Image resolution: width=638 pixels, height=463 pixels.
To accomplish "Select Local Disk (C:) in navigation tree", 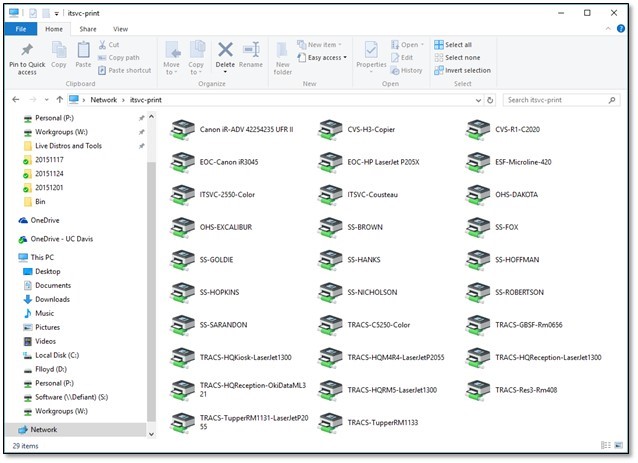I will pos(57,354).
